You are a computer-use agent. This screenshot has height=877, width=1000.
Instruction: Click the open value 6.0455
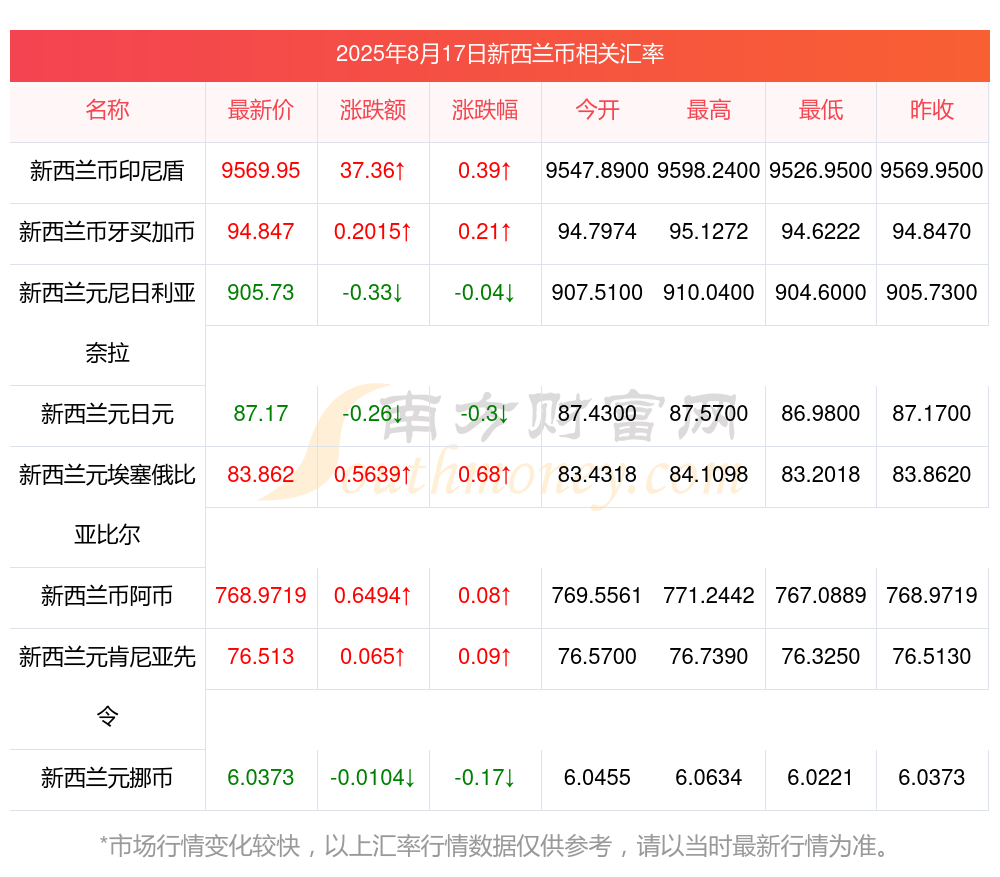click(x=597, y=778)
